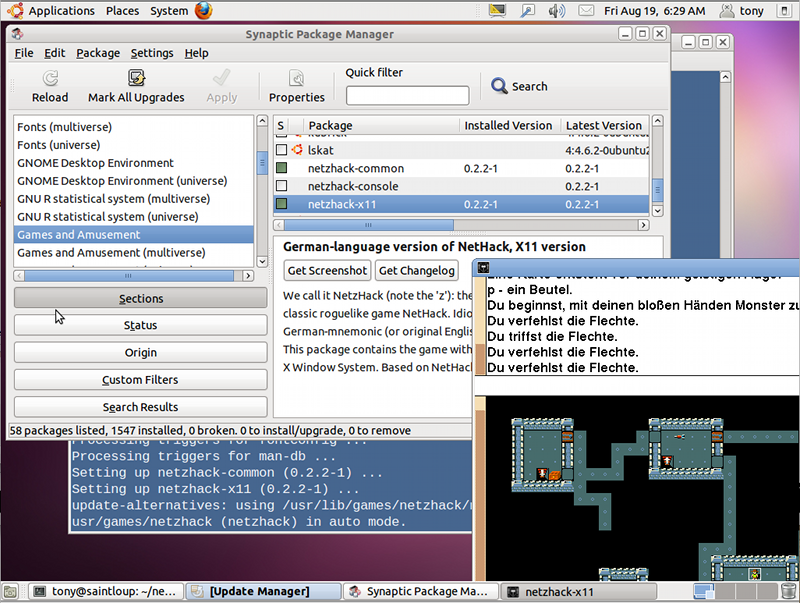Switch to Status filter view

pos(140,325)
